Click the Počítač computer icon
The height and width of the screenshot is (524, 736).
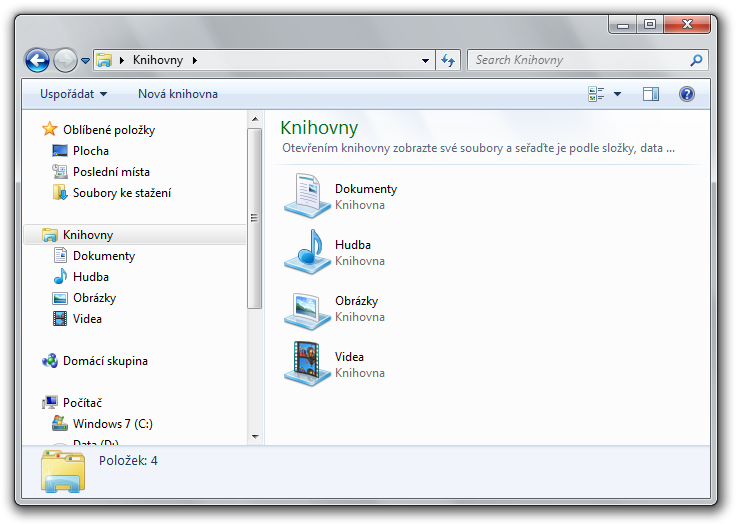coord(50,402)
